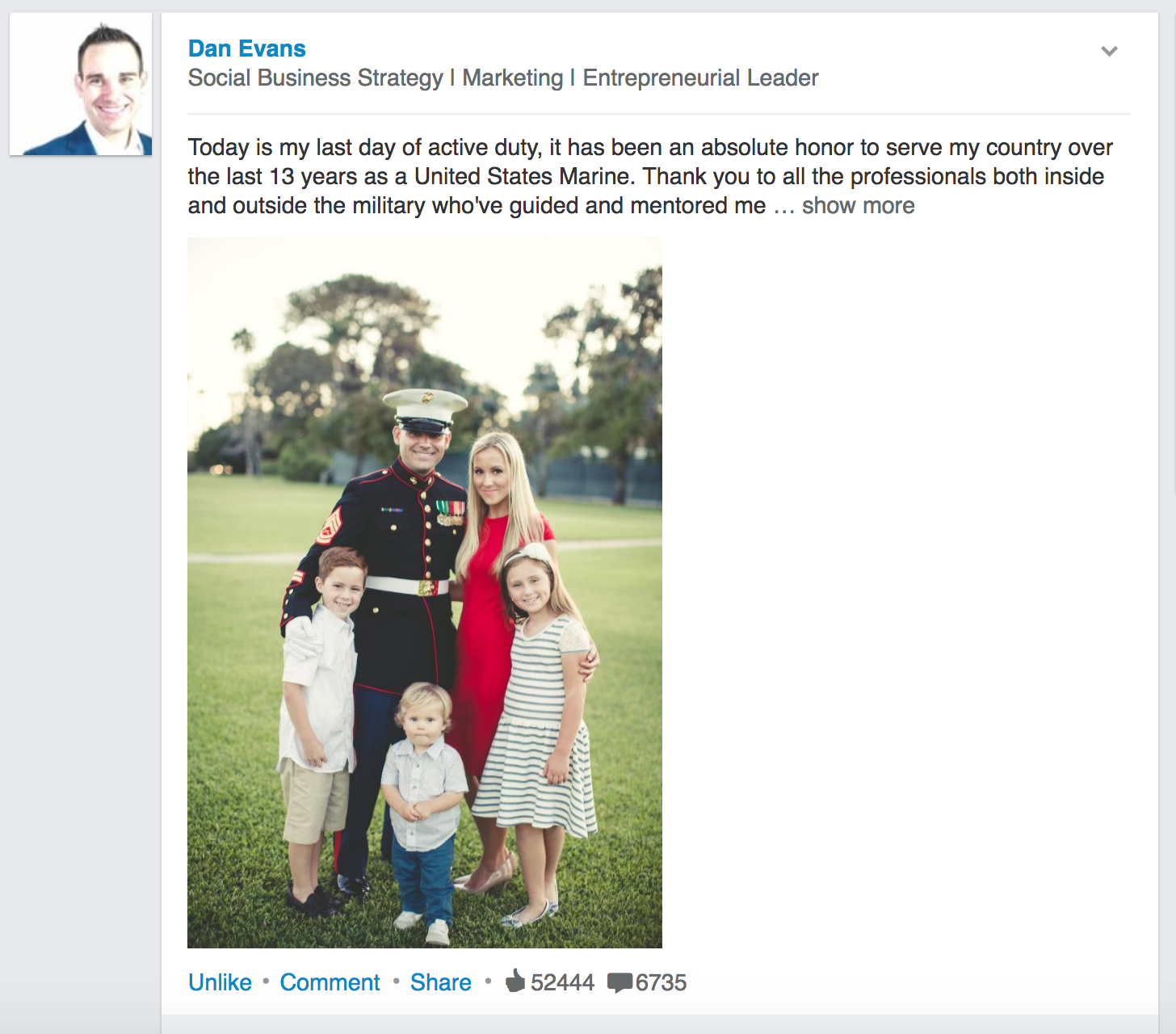The image size is (1176, 1034).
Task: Click the girl's striped dress in photo
Action: pos(535,727)
